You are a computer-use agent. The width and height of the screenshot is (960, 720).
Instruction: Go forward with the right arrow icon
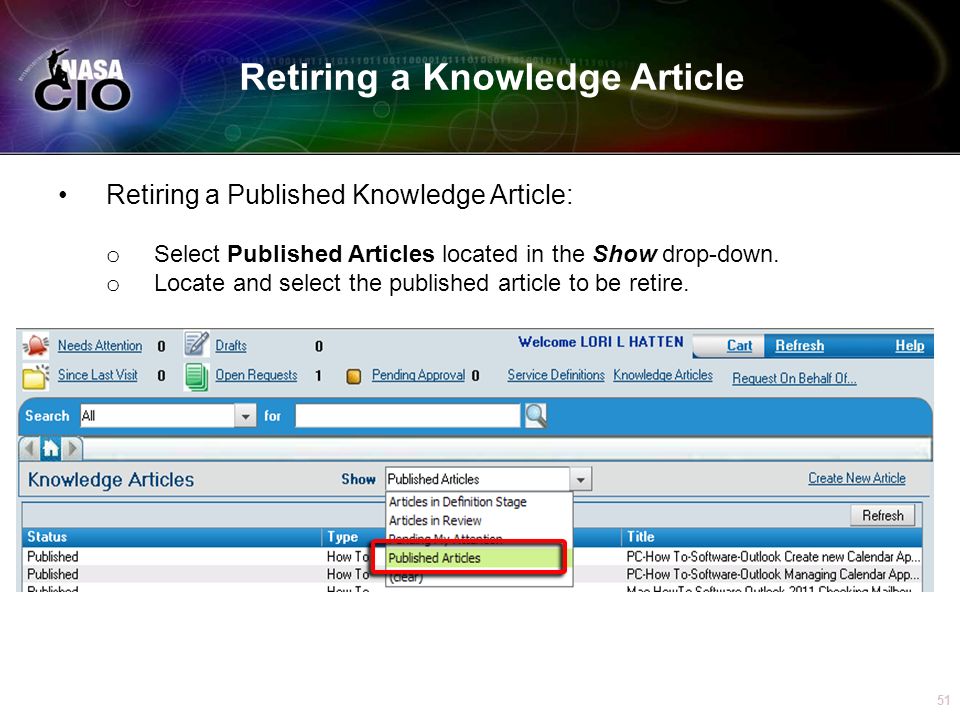(72, 449)
